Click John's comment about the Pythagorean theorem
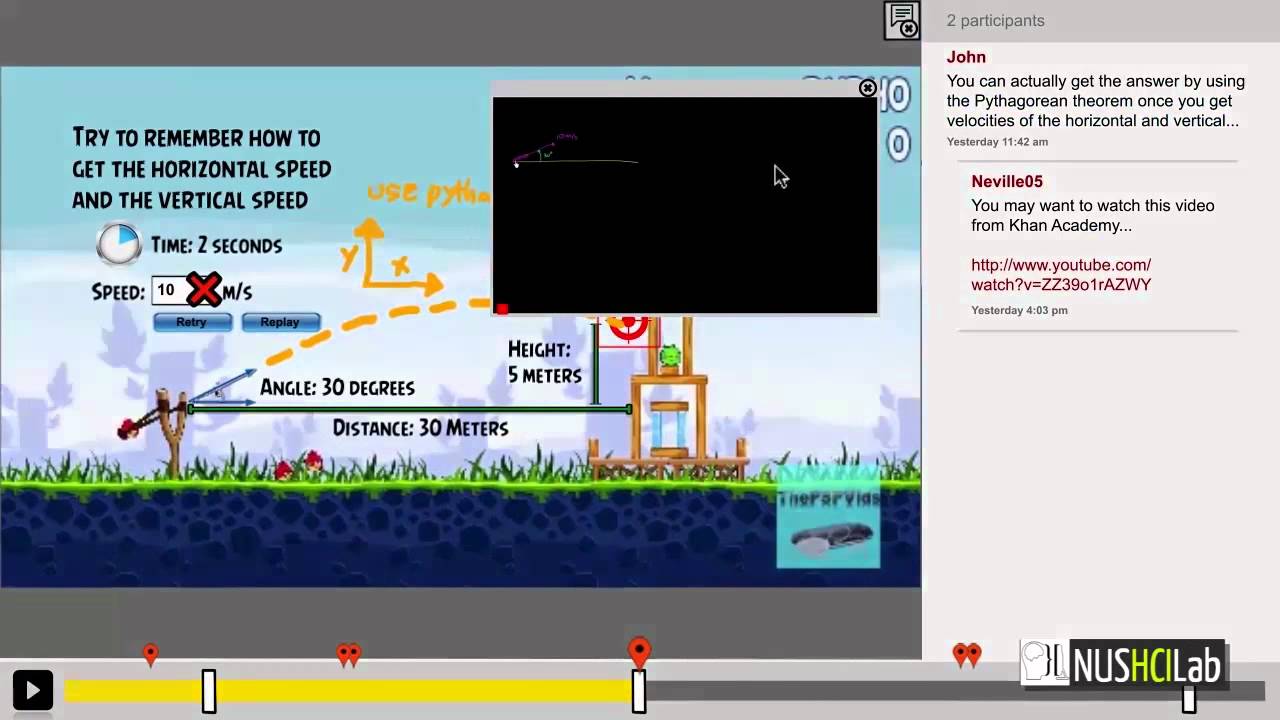 pos(1096,101)
